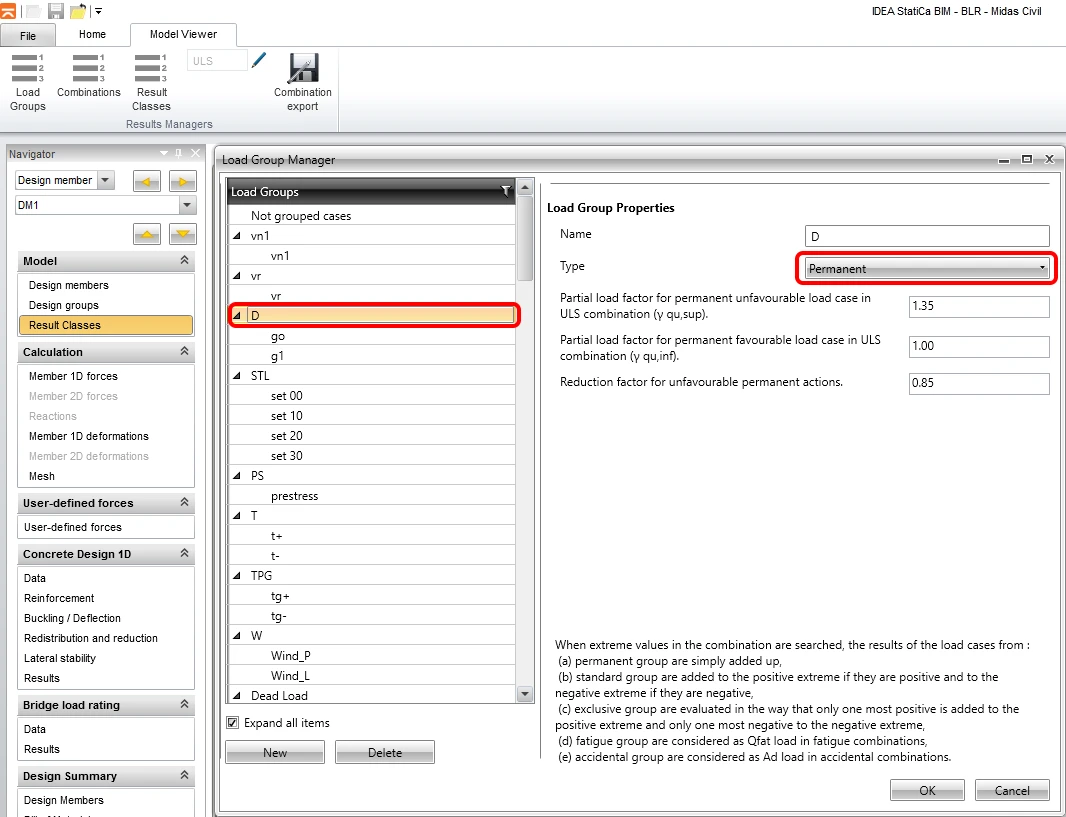Click the pencil edit icon beside ULS
Screen dimensions: 1066x817
(258, 60)
